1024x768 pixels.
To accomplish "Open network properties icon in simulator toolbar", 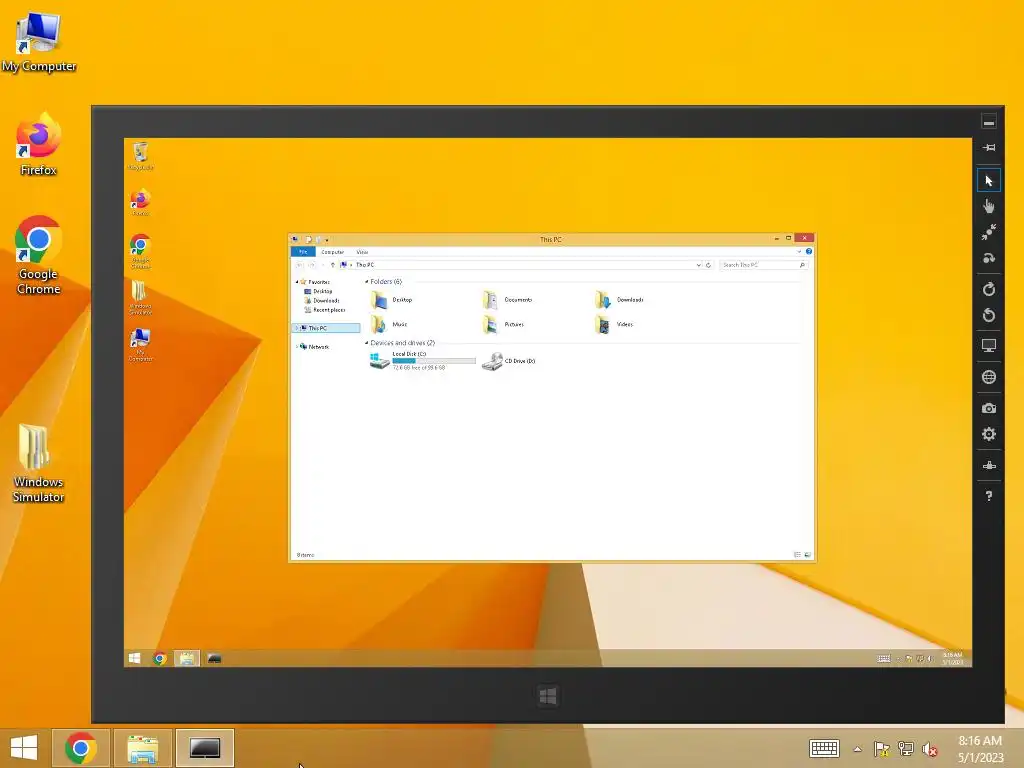I will click(989, 466).
